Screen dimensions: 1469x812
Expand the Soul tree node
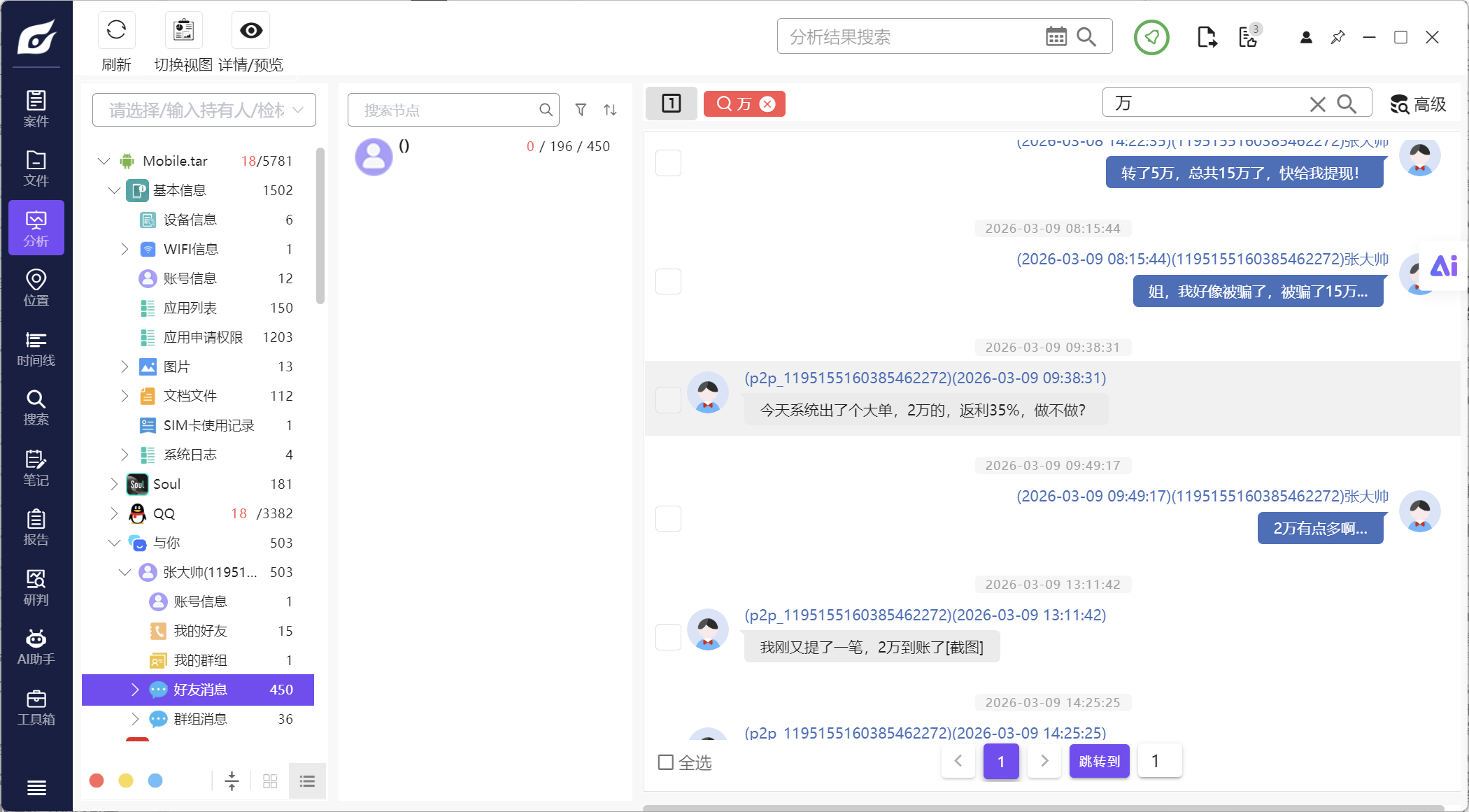click(x=114, y=484)
